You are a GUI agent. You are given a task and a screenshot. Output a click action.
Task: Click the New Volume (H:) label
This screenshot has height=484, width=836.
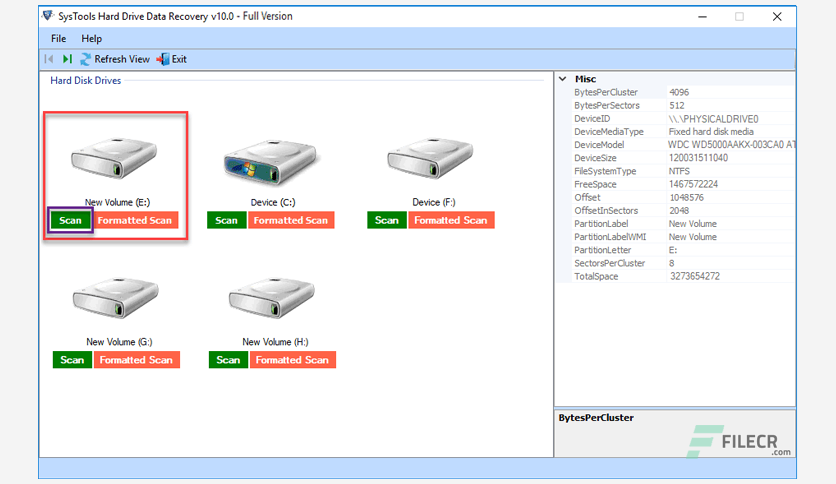(x=276, y=342)
